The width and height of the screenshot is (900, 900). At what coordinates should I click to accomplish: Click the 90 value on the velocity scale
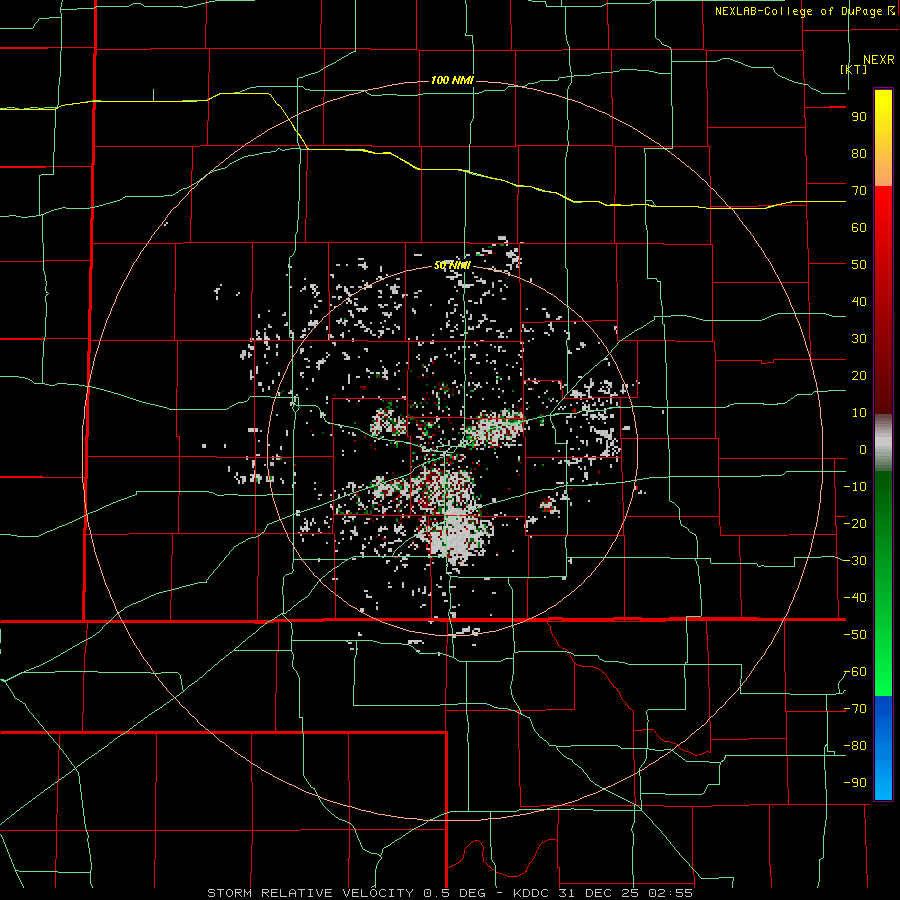(x=859, y=117)
